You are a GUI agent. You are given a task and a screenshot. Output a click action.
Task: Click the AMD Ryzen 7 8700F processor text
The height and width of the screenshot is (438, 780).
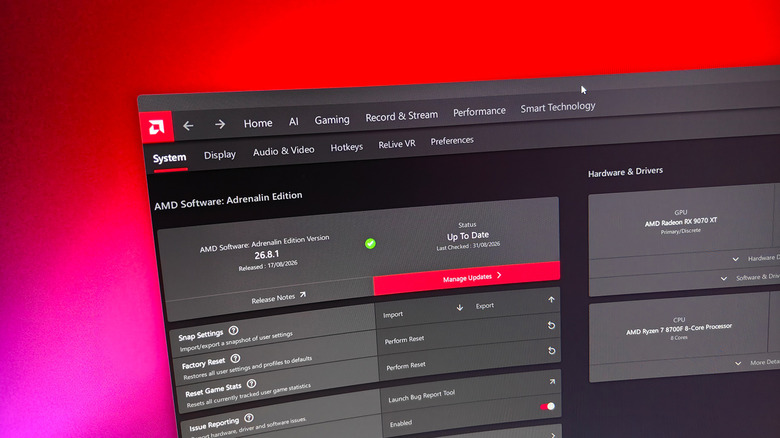pos(679,329)
